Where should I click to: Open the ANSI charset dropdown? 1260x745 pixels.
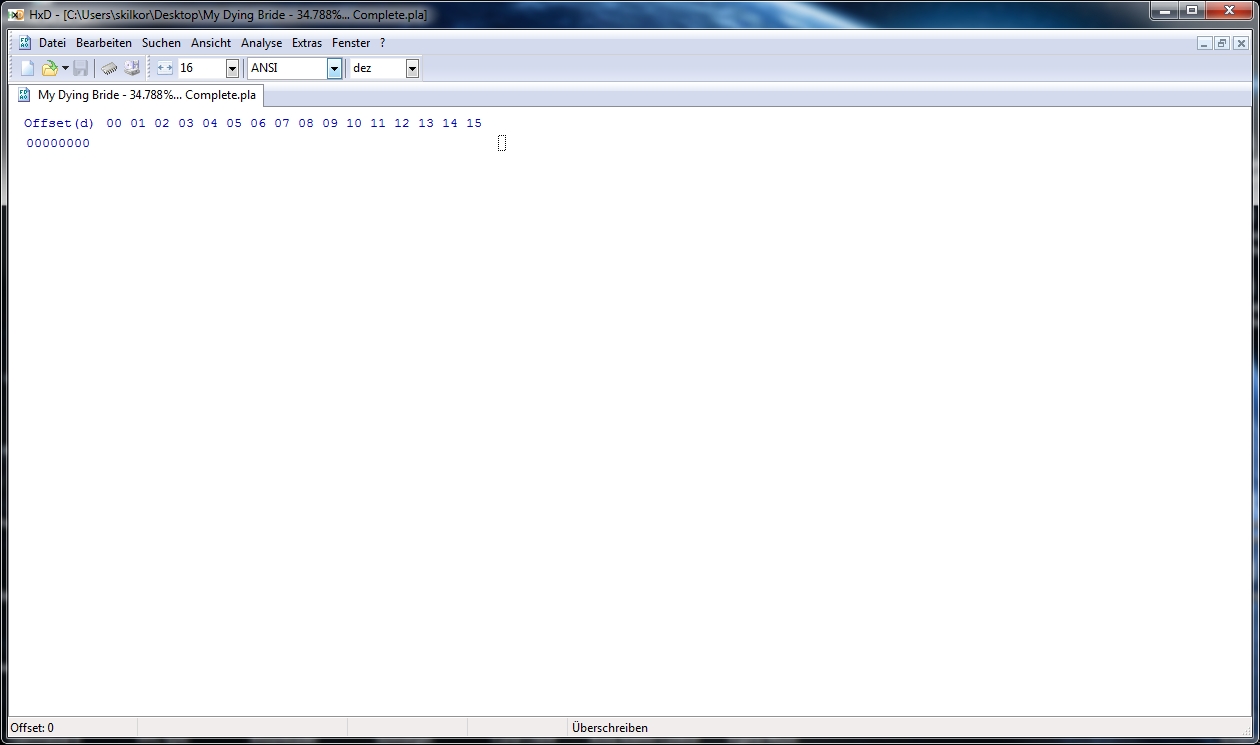click(334, 68)
